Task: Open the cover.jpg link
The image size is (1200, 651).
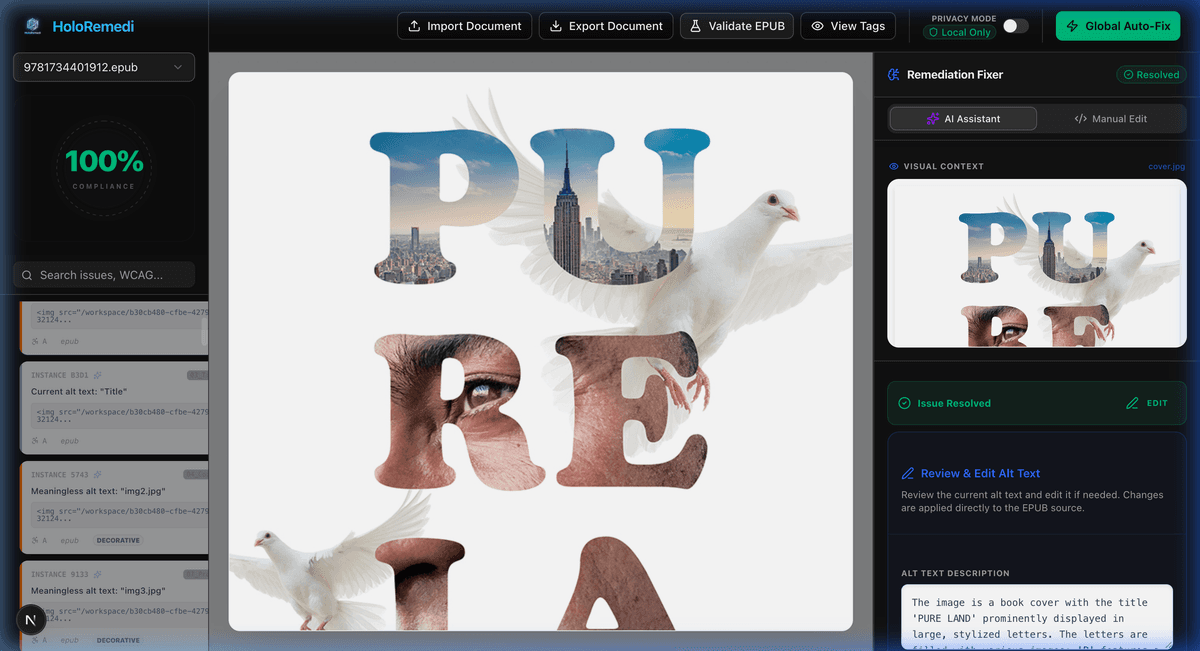Action: [1166, 166]
